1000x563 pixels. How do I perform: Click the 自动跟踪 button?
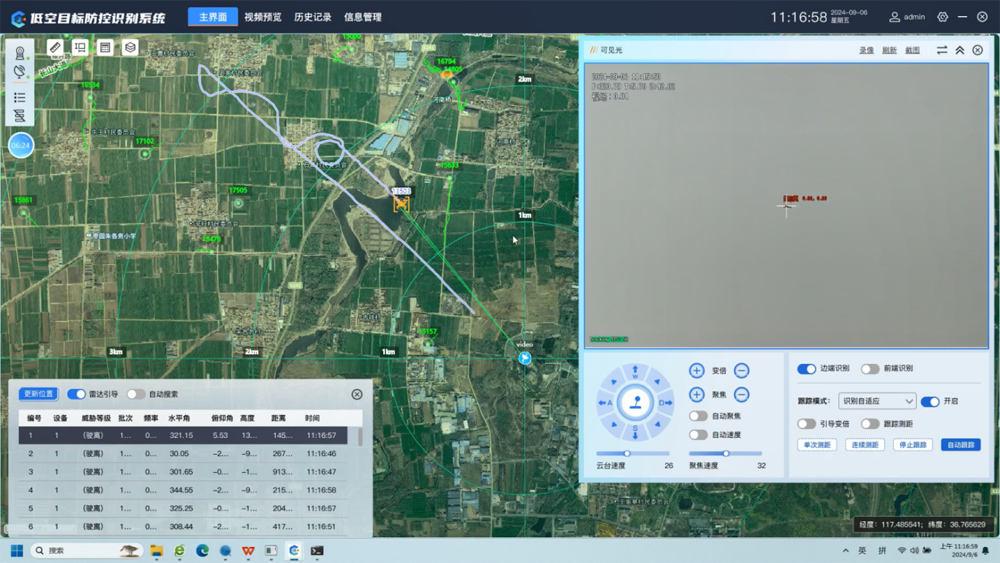click(960, 444)
